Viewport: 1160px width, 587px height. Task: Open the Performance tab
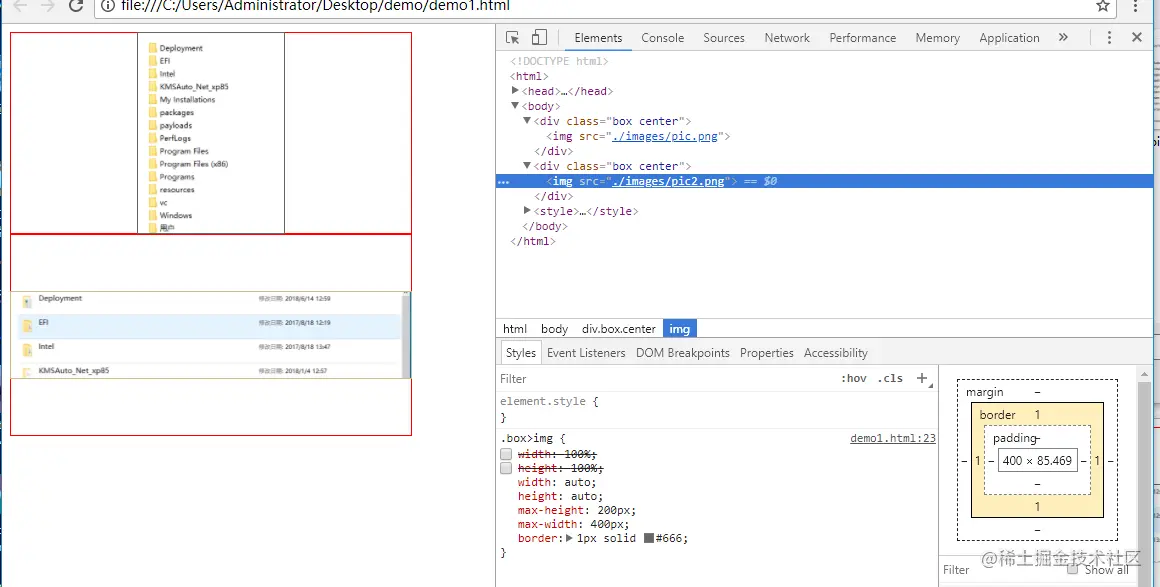863,38
